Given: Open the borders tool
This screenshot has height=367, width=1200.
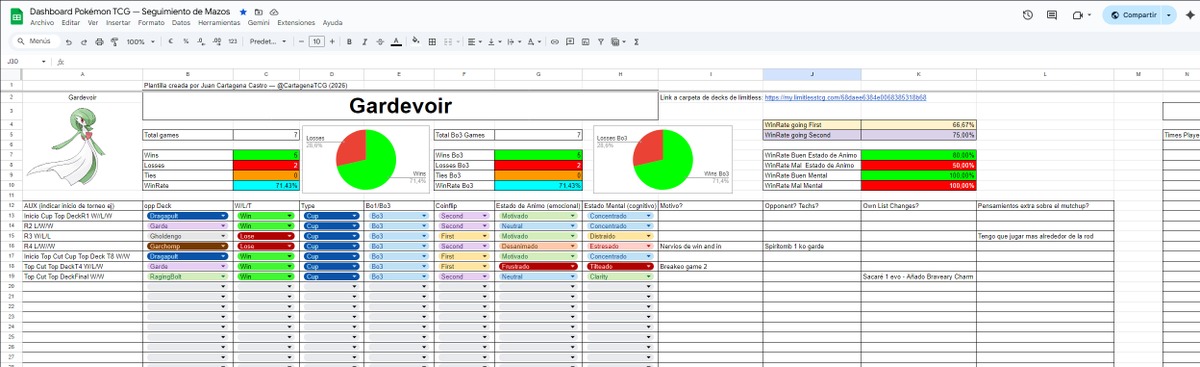Looking at the screenshot, I should [x=431, y=42].
